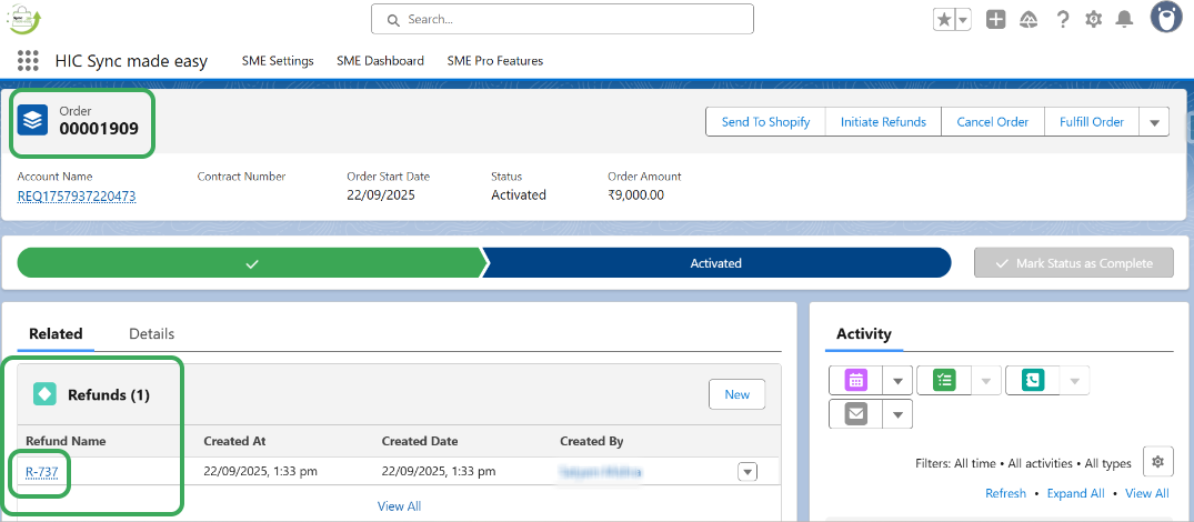Open row actions menu for R-737
1194x522 pixels.
pos(748,473)
